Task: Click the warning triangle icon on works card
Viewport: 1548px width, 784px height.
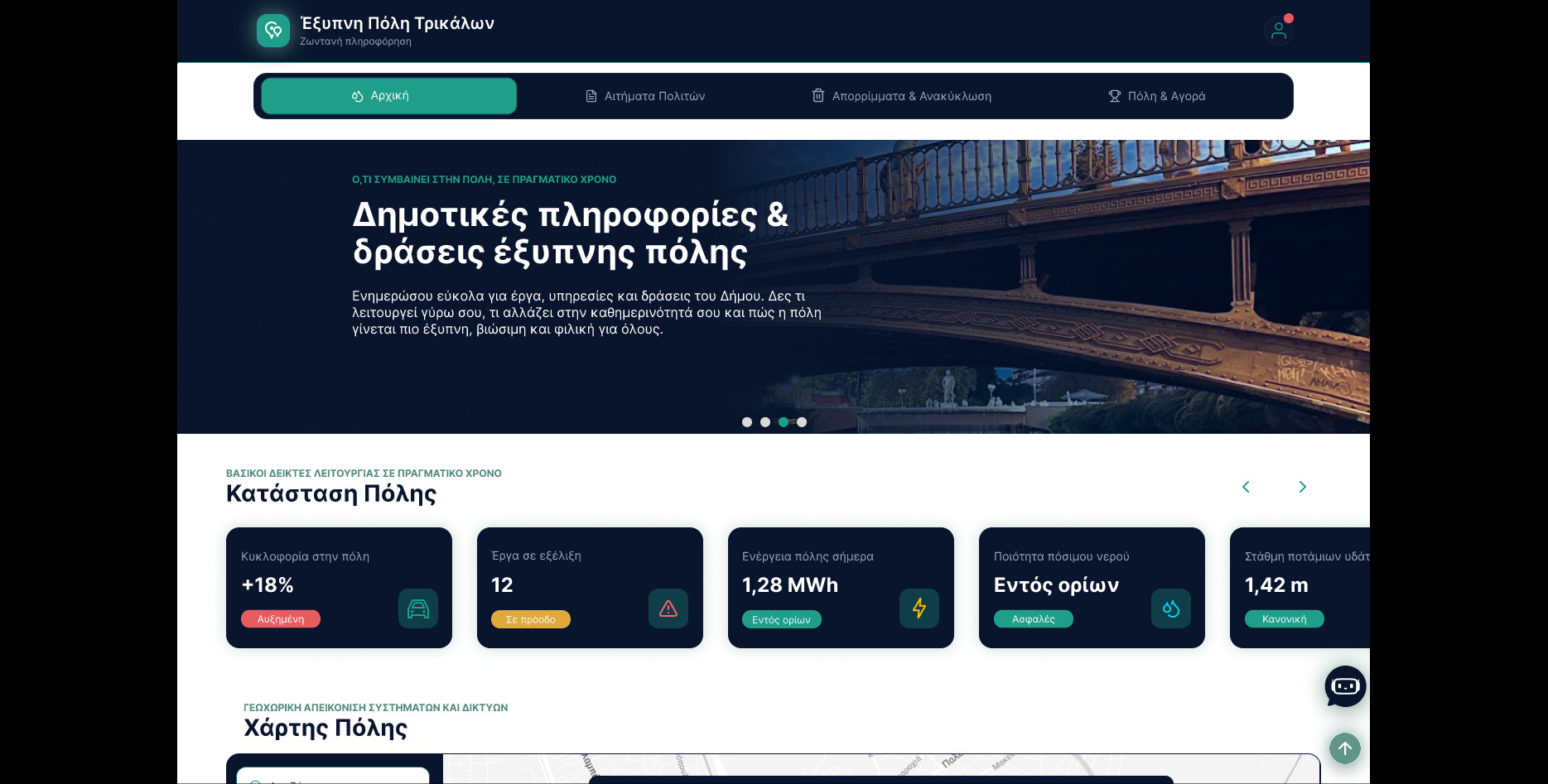Action: (668, 608)
